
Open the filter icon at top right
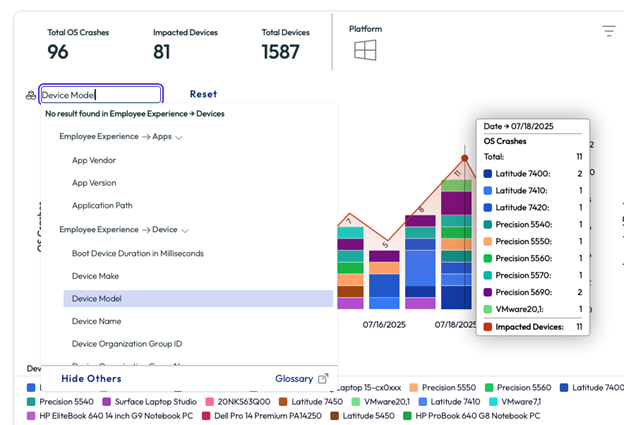pyautogui.click(x=608, y=31)
